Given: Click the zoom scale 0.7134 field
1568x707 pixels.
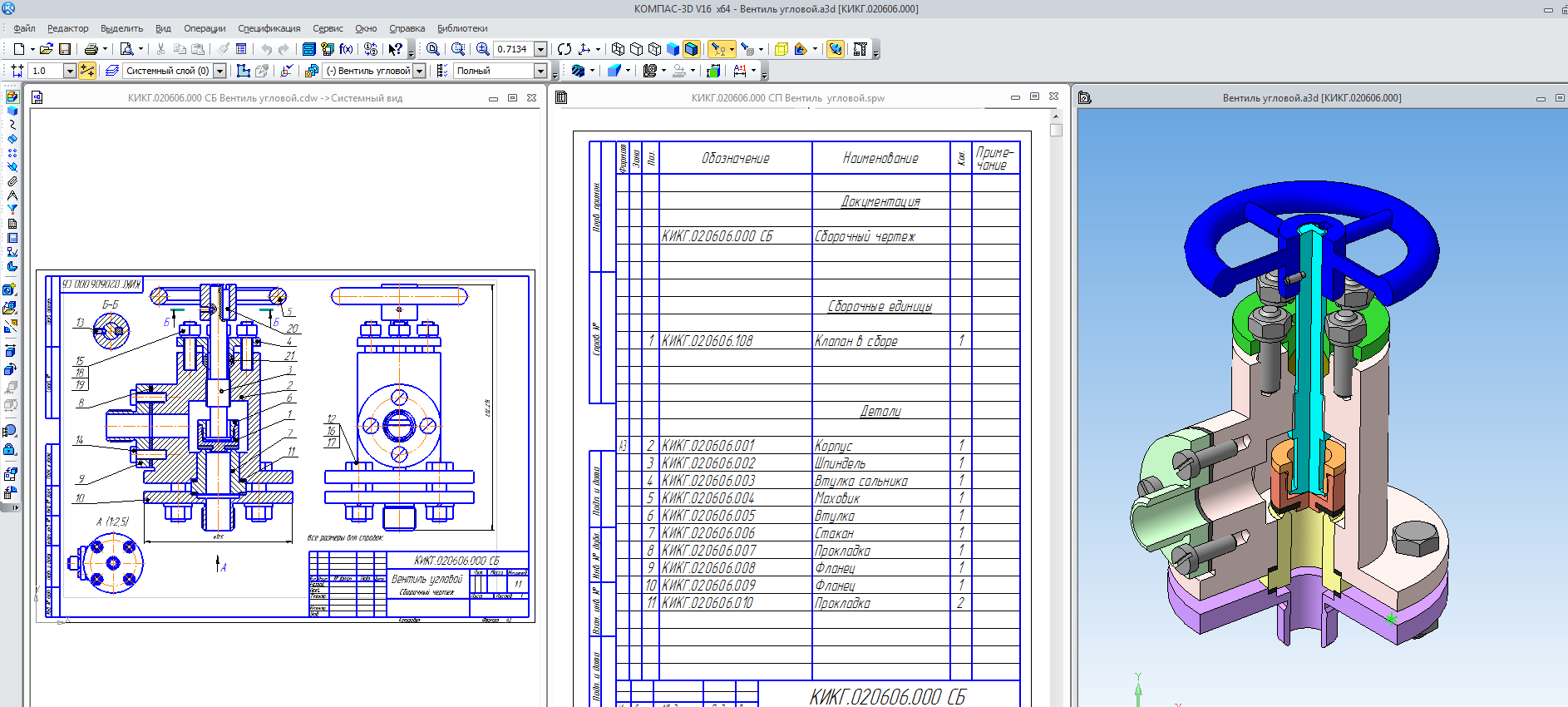Looking at the screenshot, I should pyautogui.click(x=513, y=49).
